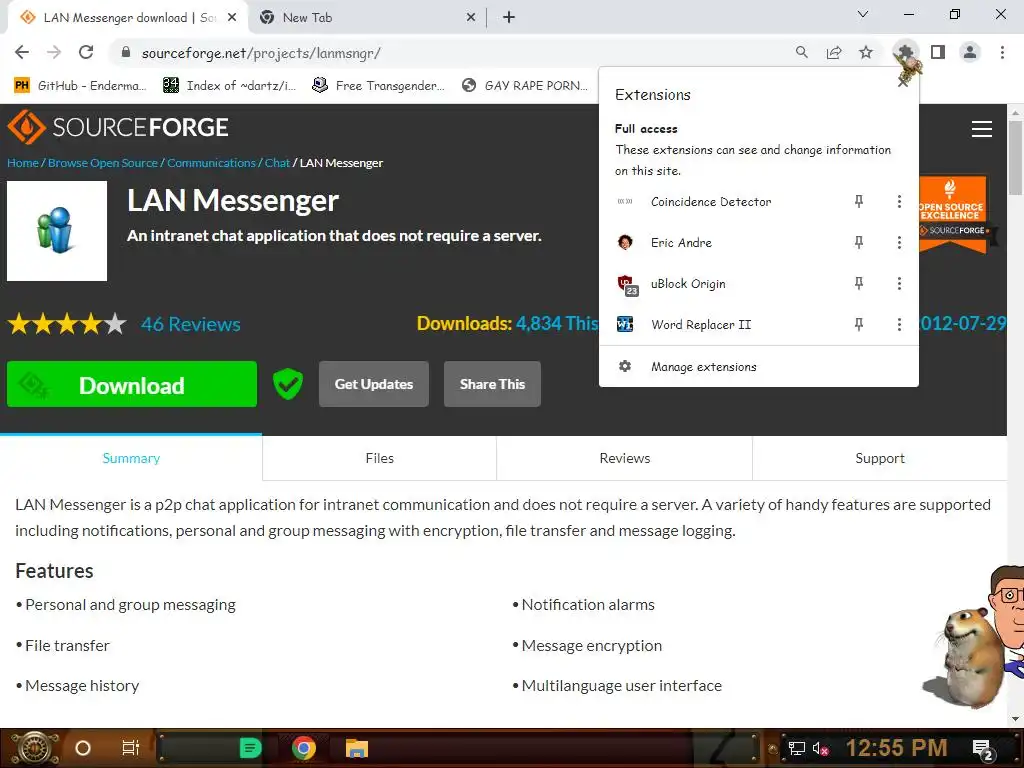Switch to the Files tab

(379, 458)
